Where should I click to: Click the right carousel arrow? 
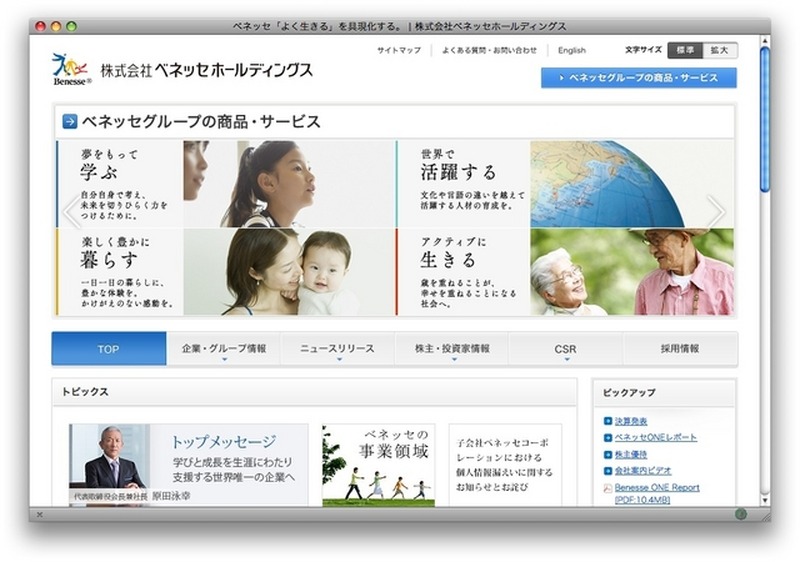716,211
